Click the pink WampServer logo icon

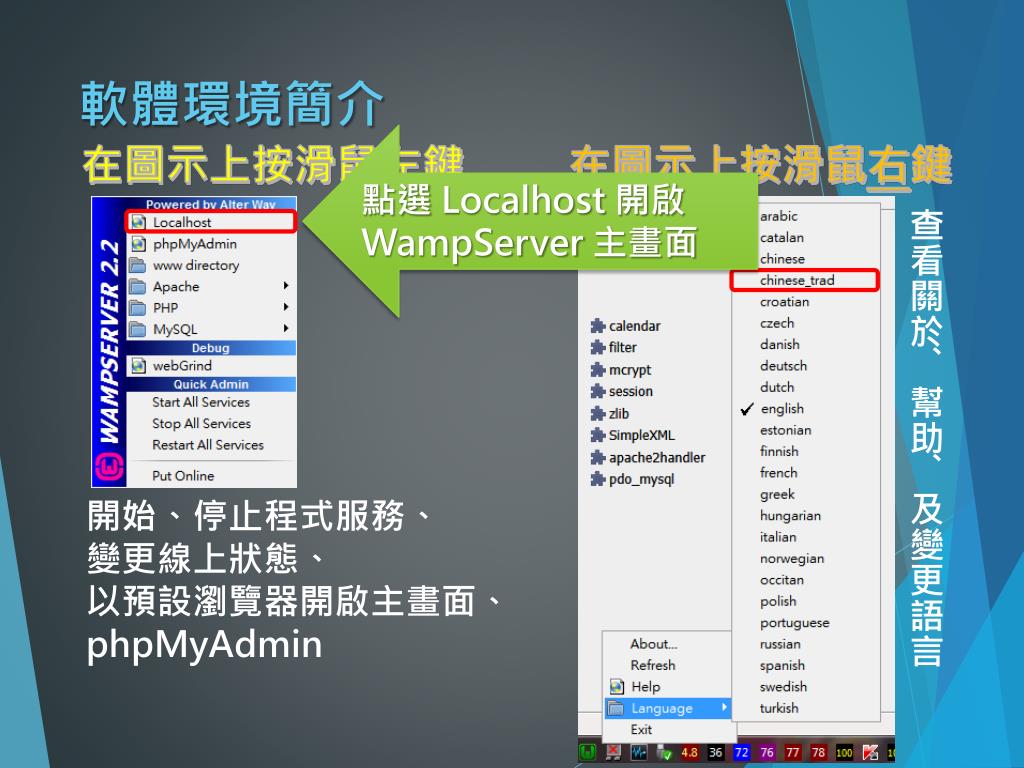(109, 468)
